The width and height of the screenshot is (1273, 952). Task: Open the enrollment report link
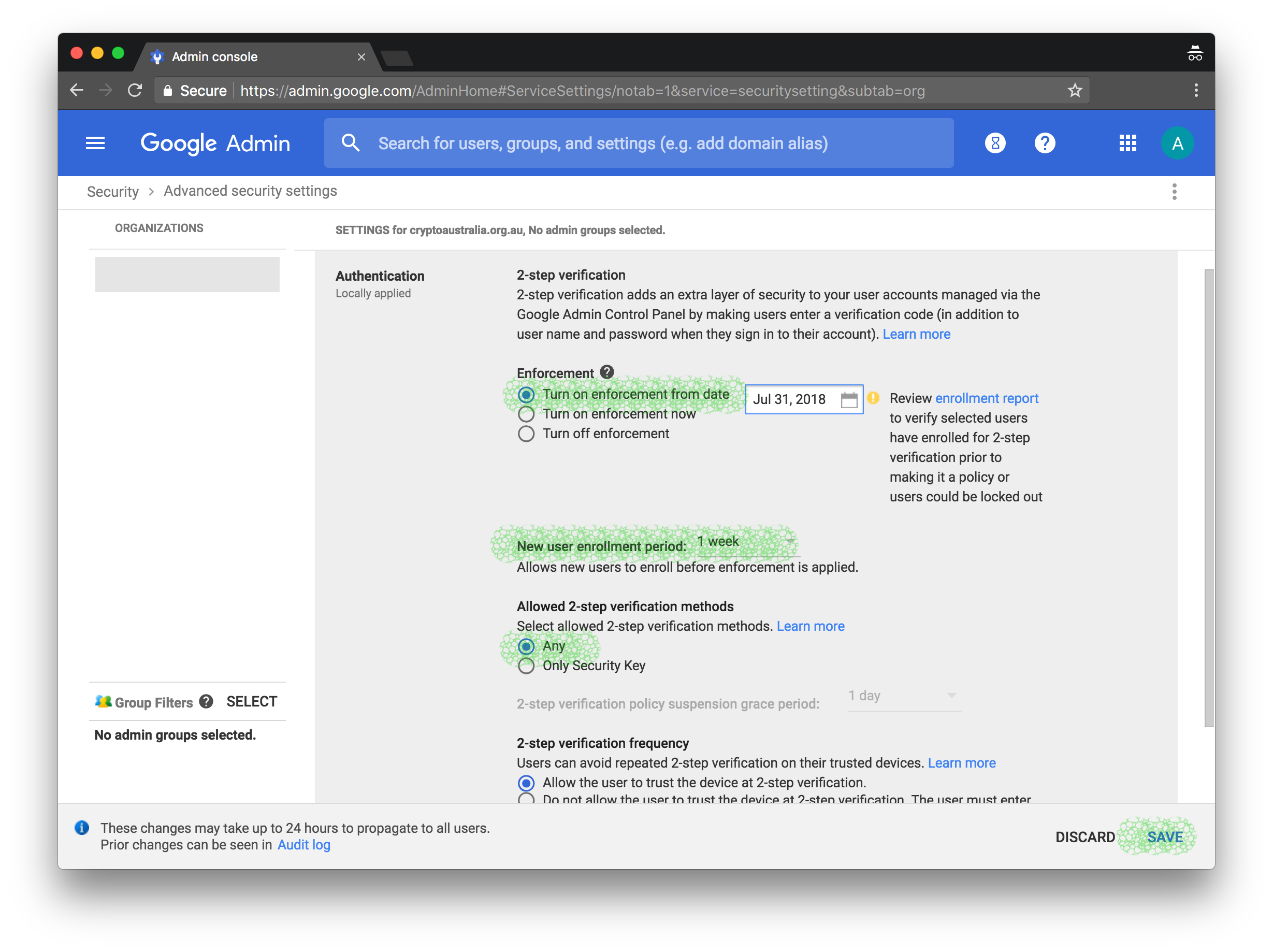click(987, 398)
